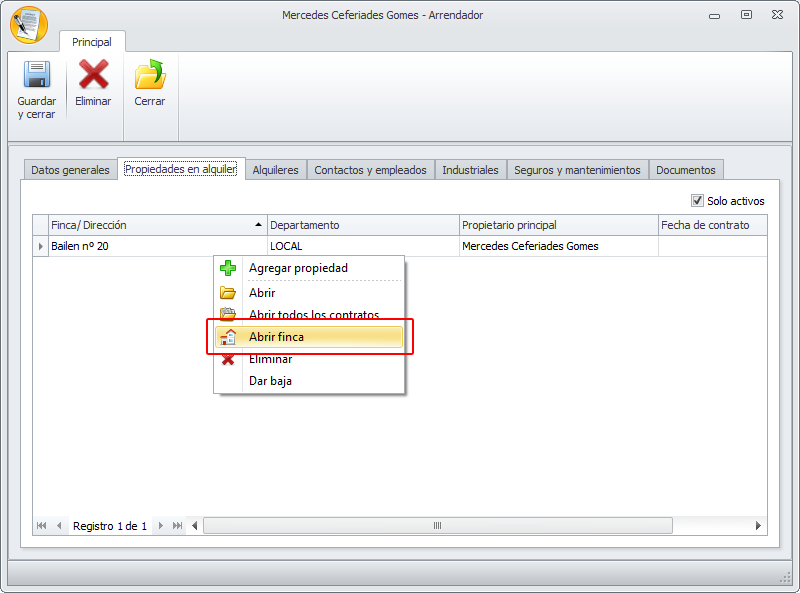
Task: Choose Abrir todos los contratos menu entry
Action: [309, 314]
